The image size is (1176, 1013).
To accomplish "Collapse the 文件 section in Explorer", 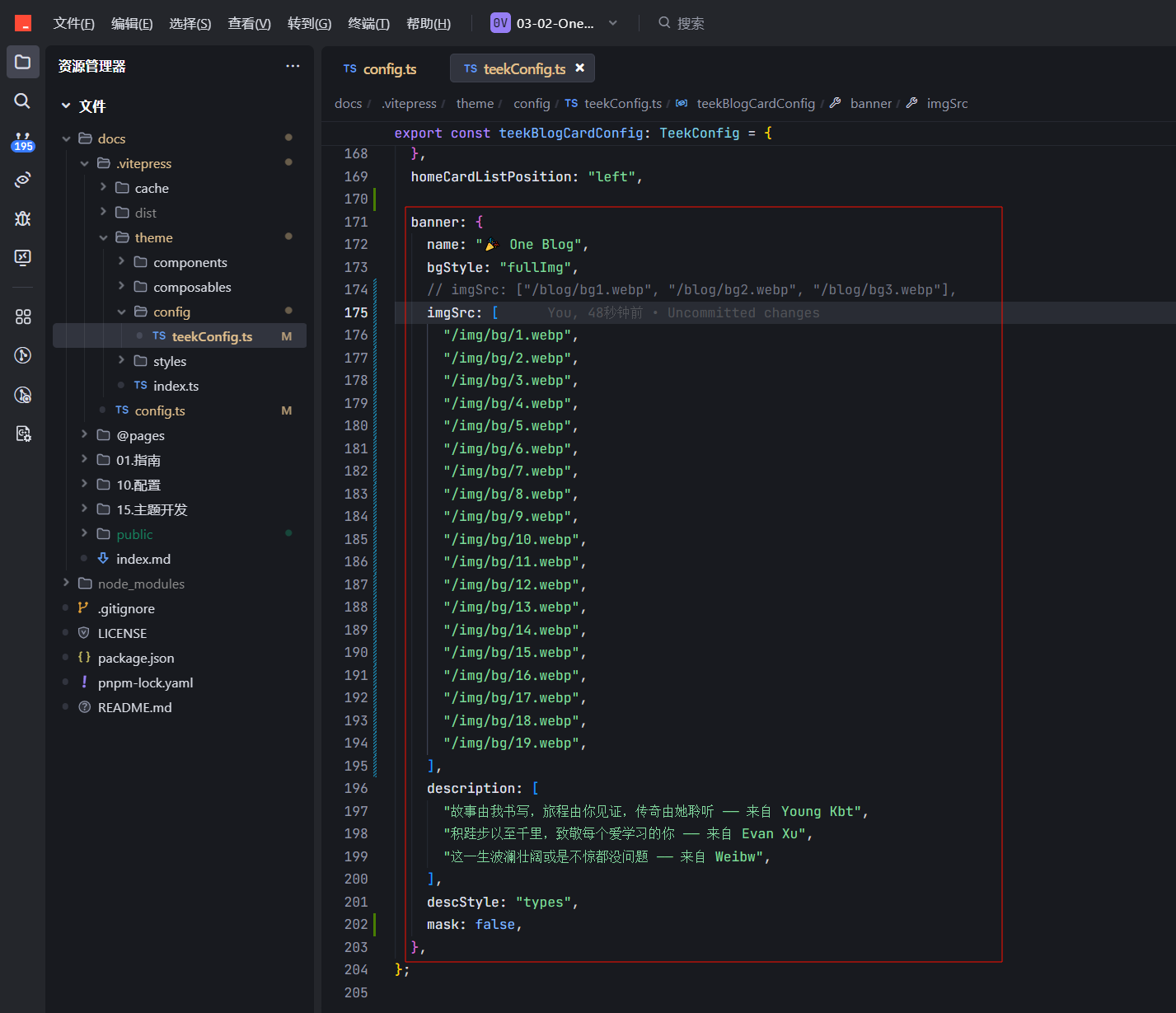I will pos(66,106).
